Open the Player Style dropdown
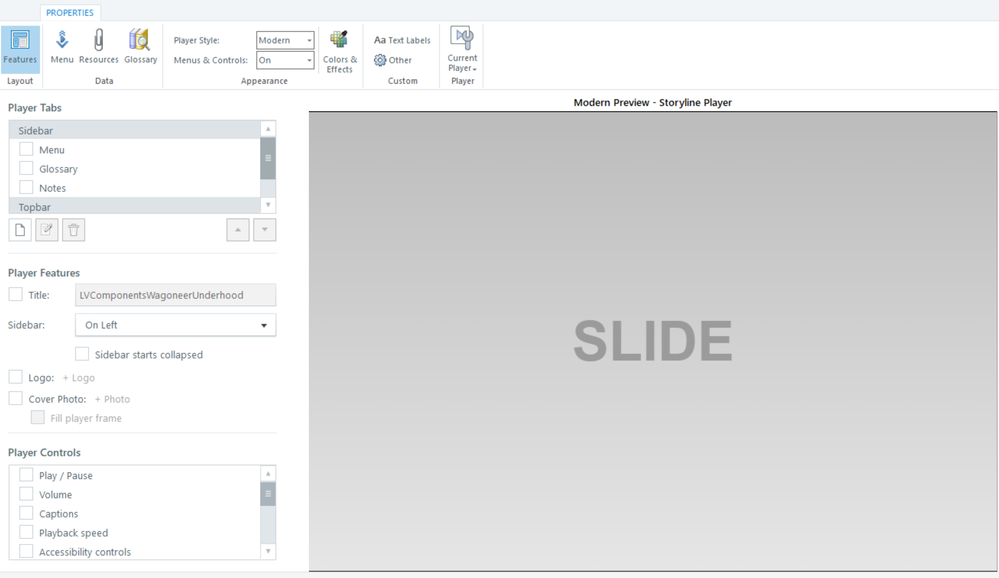999x578 pixels. tap(285, 40)
